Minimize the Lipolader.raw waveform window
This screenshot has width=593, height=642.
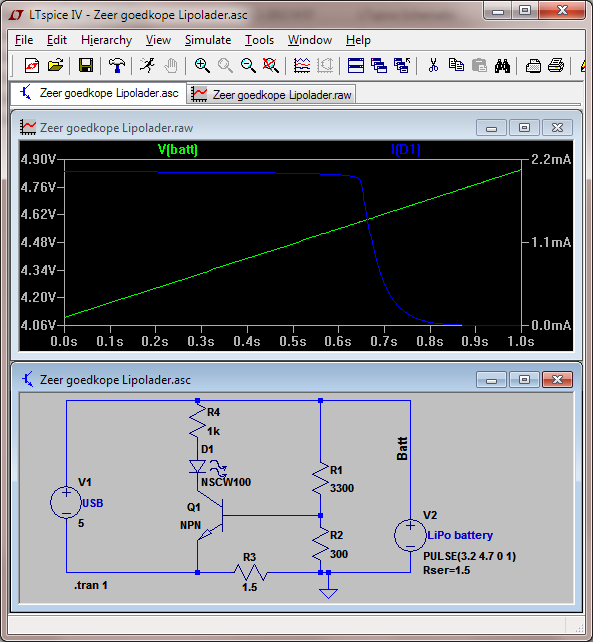(491, 128)
